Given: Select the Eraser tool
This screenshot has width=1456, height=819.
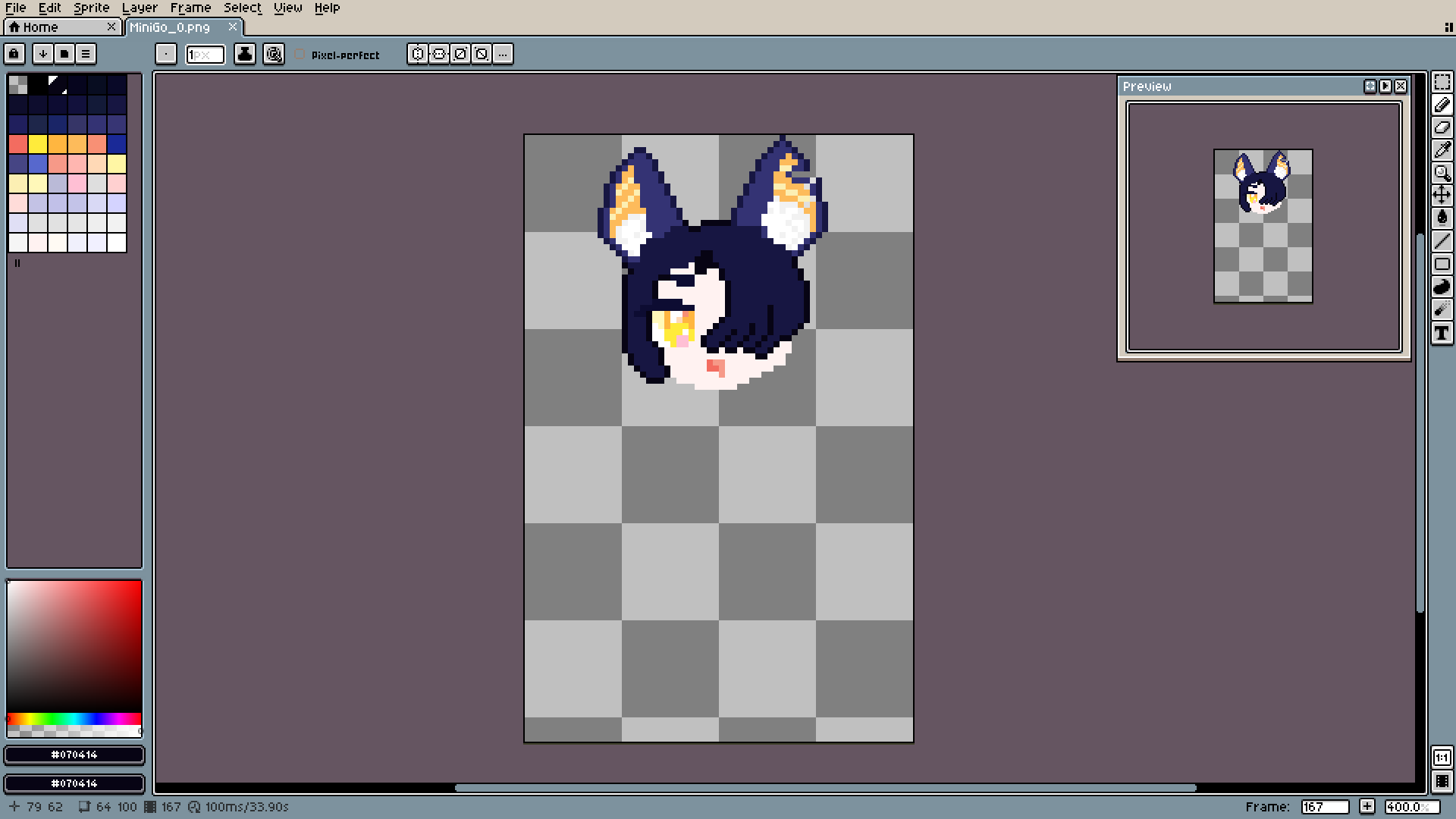Looking at the screenshot, I should pyautogui.click(x=1442, y=127).
